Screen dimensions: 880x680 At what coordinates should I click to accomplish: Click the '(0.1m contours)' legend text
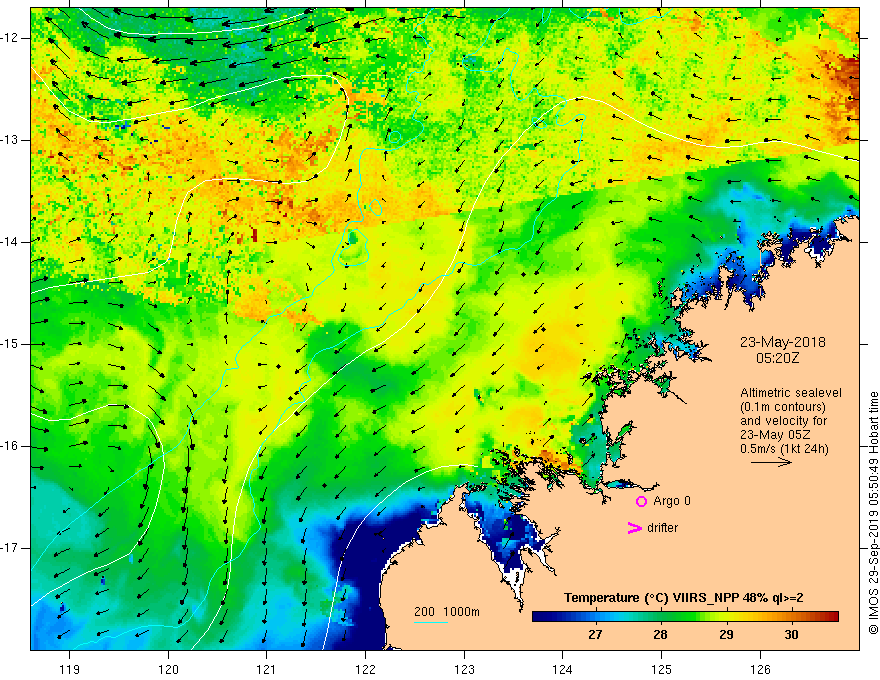(x=783, y=407)
